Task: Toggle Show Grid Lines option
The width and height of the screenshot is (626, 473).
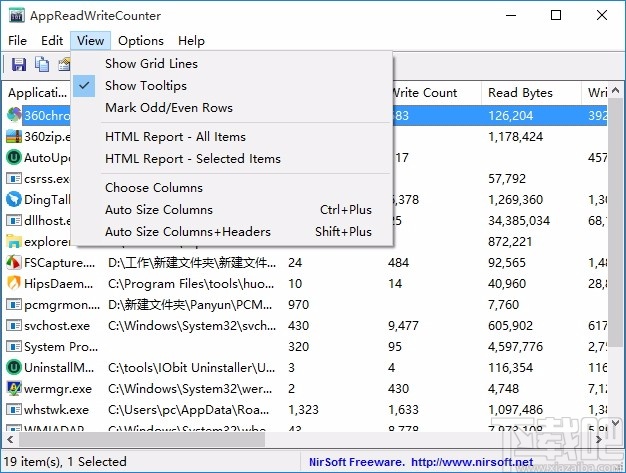Action: coord(232,63)
